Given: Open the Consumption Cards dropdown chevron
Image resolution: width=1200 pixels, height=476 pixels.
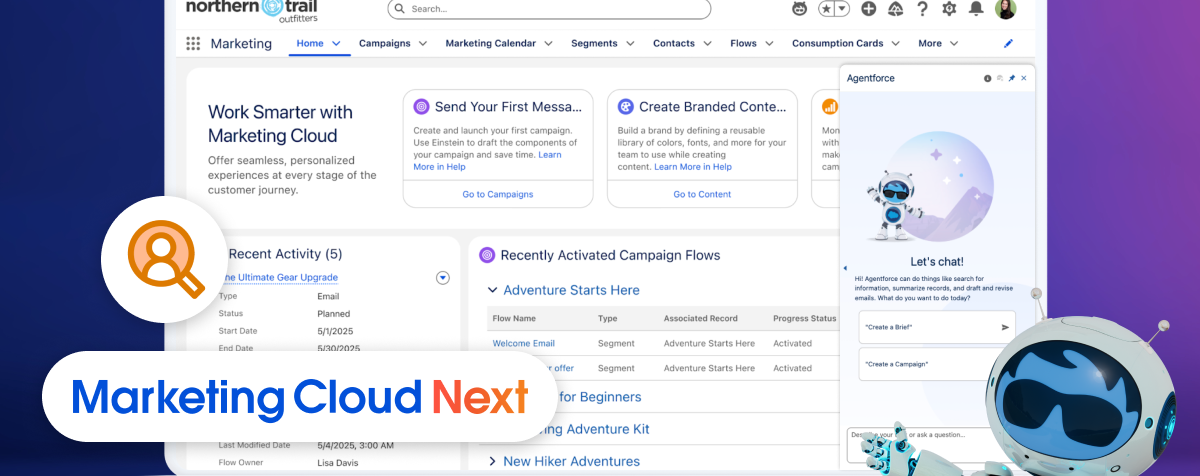Looking at the screenshot, I should click(x=896, y=44).
